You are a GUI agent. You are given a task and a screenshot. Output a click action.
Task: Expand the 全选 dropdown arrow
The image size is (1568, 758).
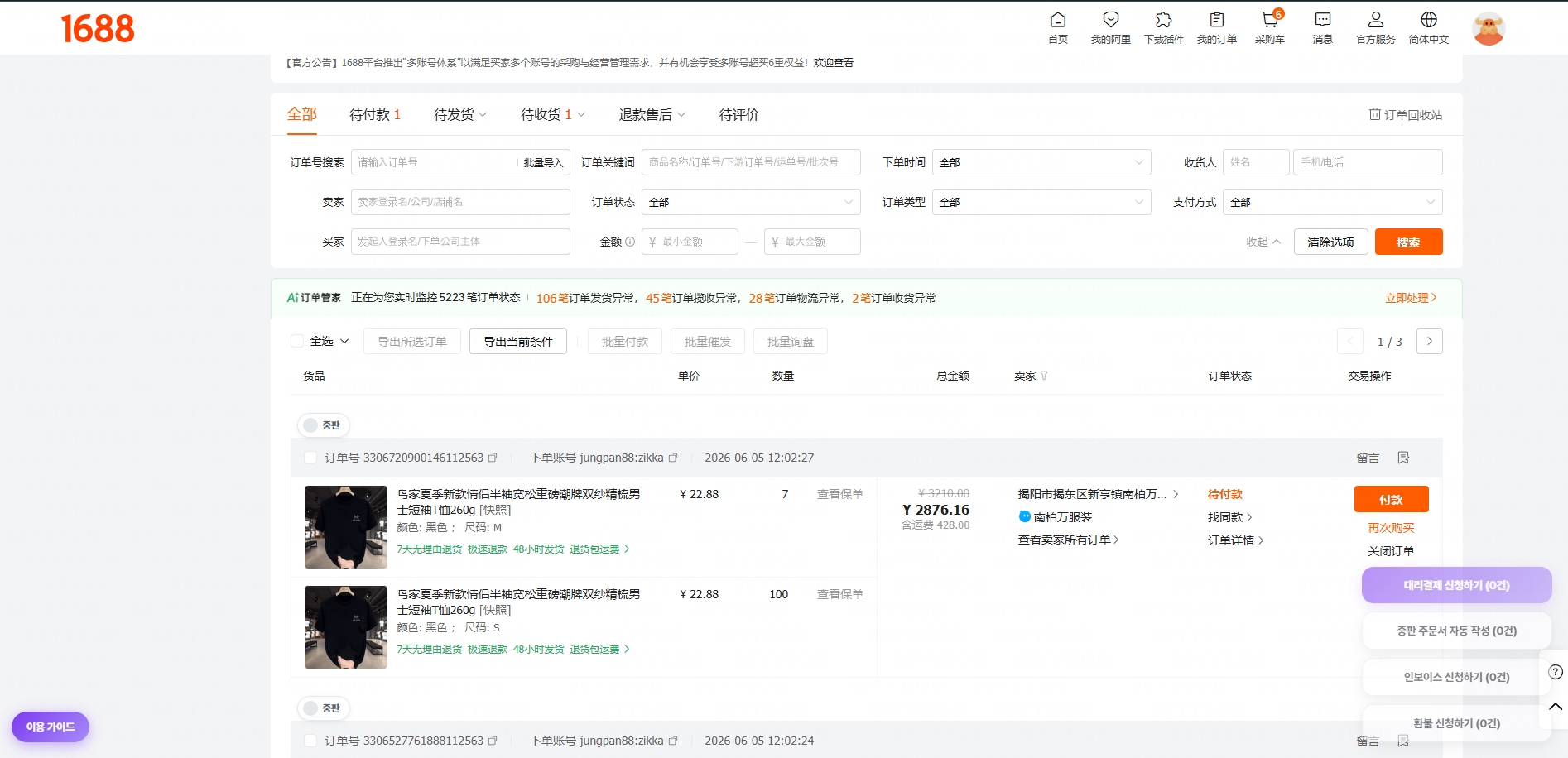pos(344,341)
